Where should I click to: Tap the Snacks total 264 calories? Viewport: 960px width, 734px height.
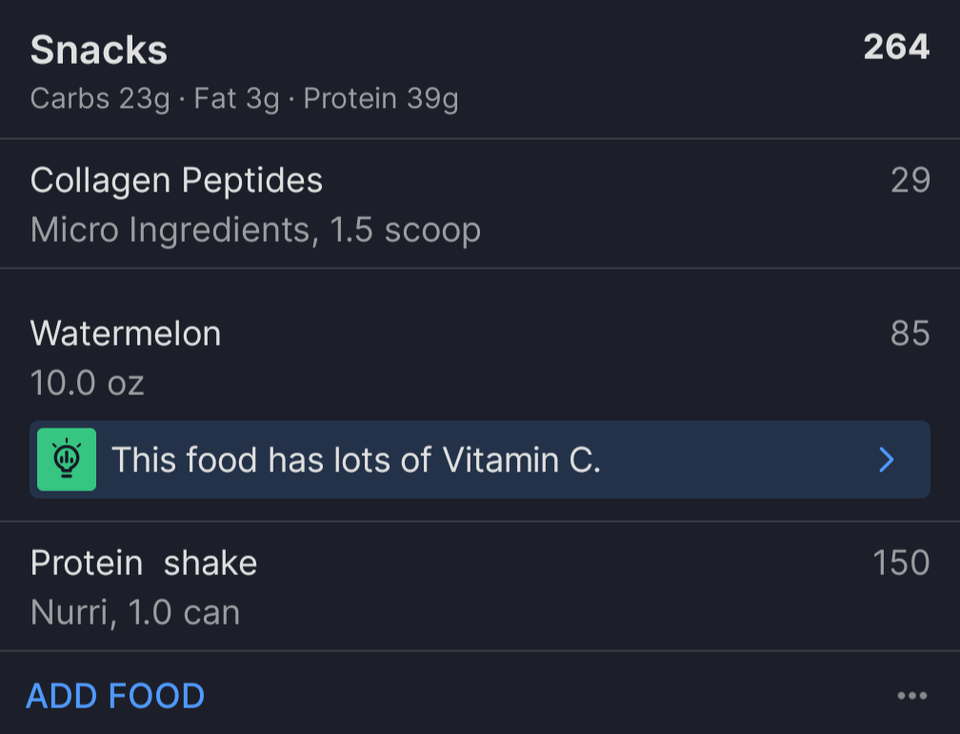coord(896,47)
